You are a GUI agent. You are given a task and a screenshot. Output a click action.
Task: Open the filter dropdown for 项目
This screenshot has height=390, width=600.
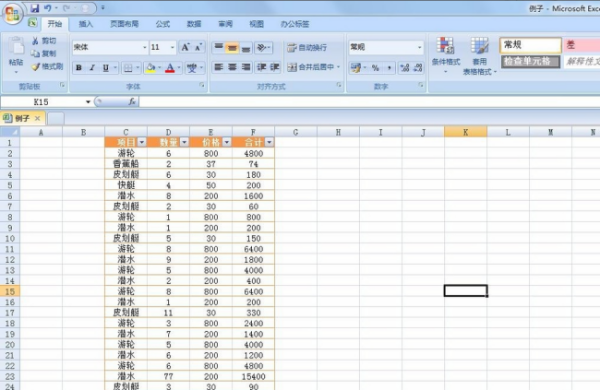[142, 142]
